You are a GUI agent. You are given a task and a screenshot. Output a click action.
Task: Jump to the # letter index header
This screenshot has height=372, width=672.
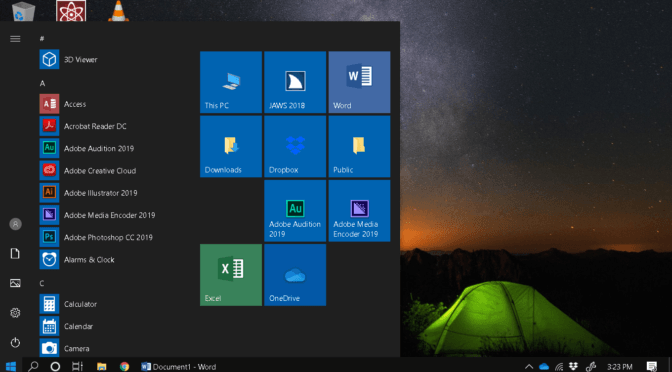click(x=42, y=39)
